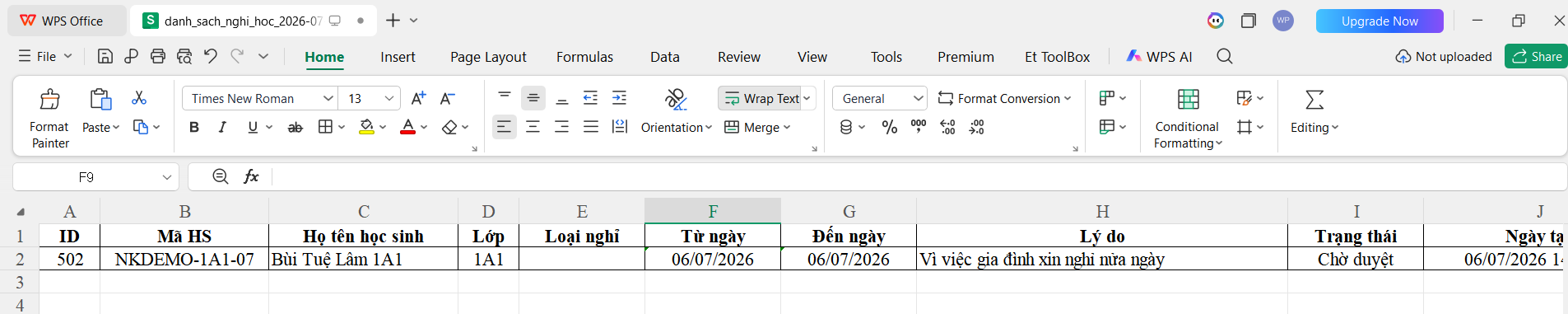Open the File menu

pos(45,56)
